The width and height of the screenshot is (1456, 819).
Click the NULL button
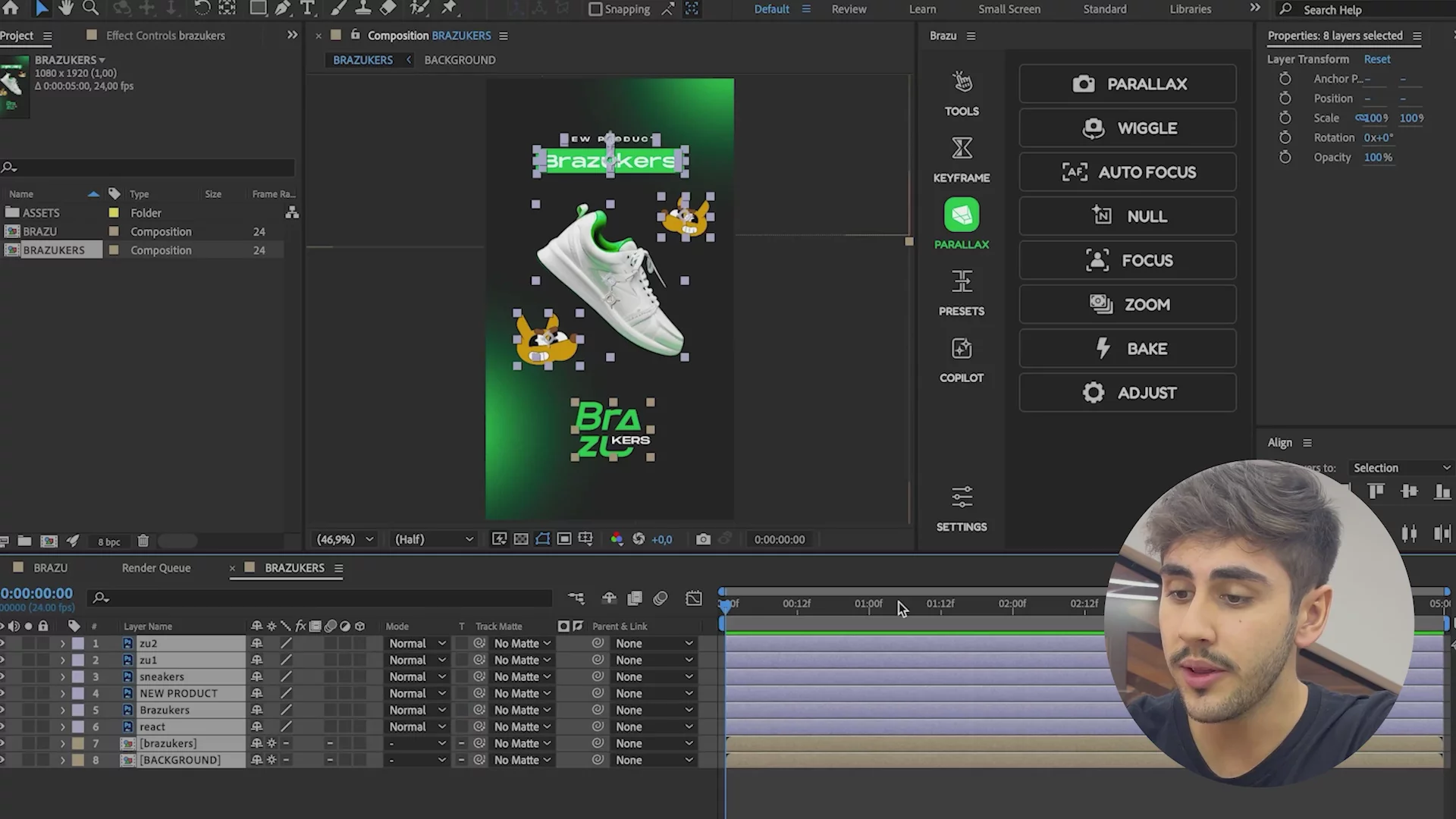pos(1128,216)
